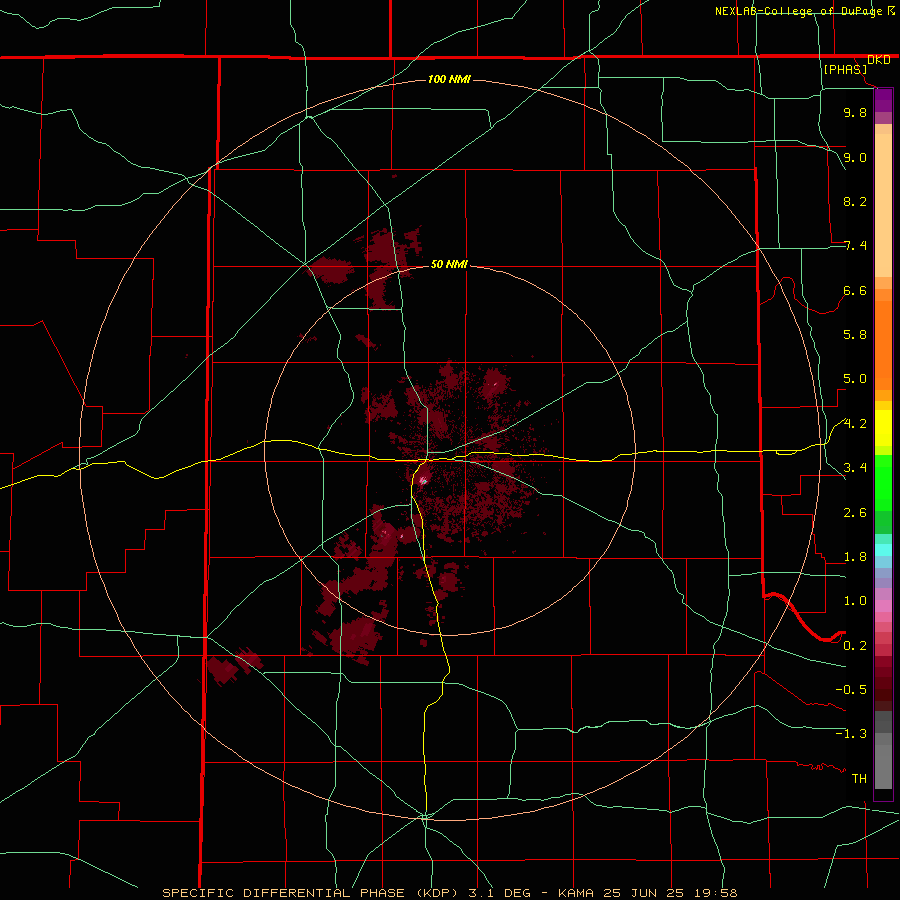The width and height of the screenshot is (900, 900).
Task: Click the small arrow logo after DuPage
Action: pyautogui.click(x=891, y=10)
